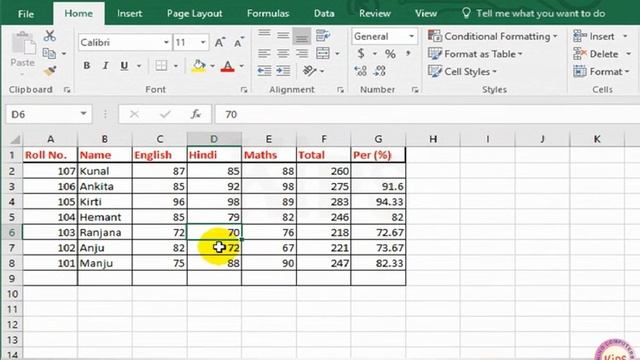
Task: Open Conditional Formatting menu
Action: [x=493, y=36]
